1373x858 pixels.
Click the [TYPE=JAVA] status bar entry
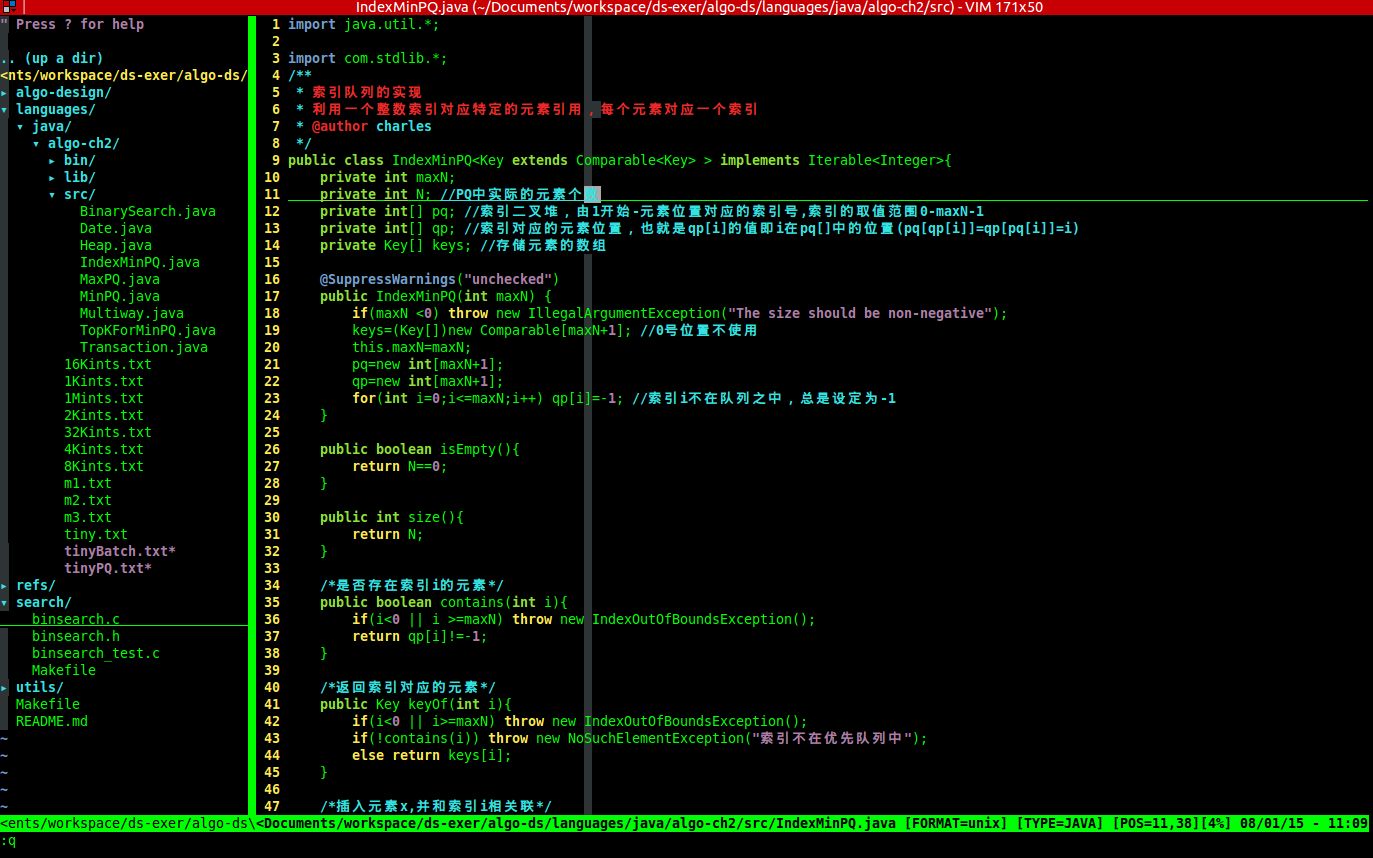point(1060,824)
